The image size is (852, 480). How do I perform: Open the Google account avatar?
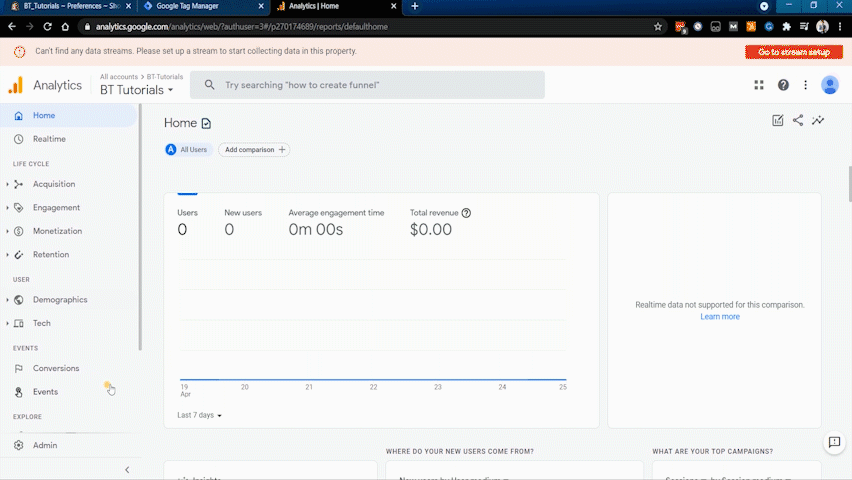[x=830, y=85]
